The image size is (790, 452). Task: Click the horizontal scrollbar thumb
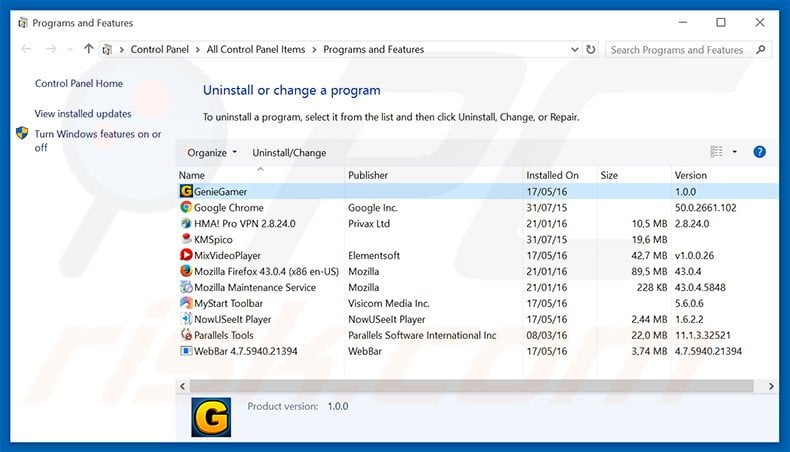[472, 386]
